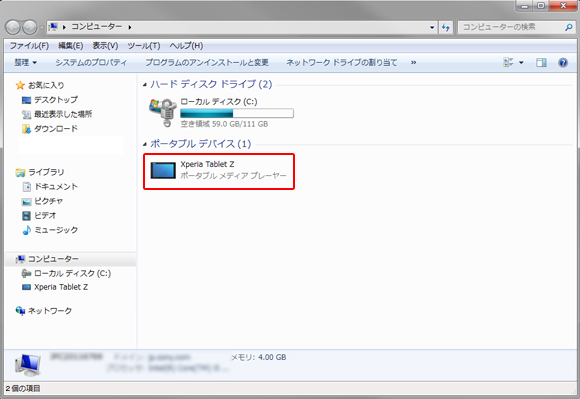
Task: Click the search magnifier icon
Action: tap(569, 27)
